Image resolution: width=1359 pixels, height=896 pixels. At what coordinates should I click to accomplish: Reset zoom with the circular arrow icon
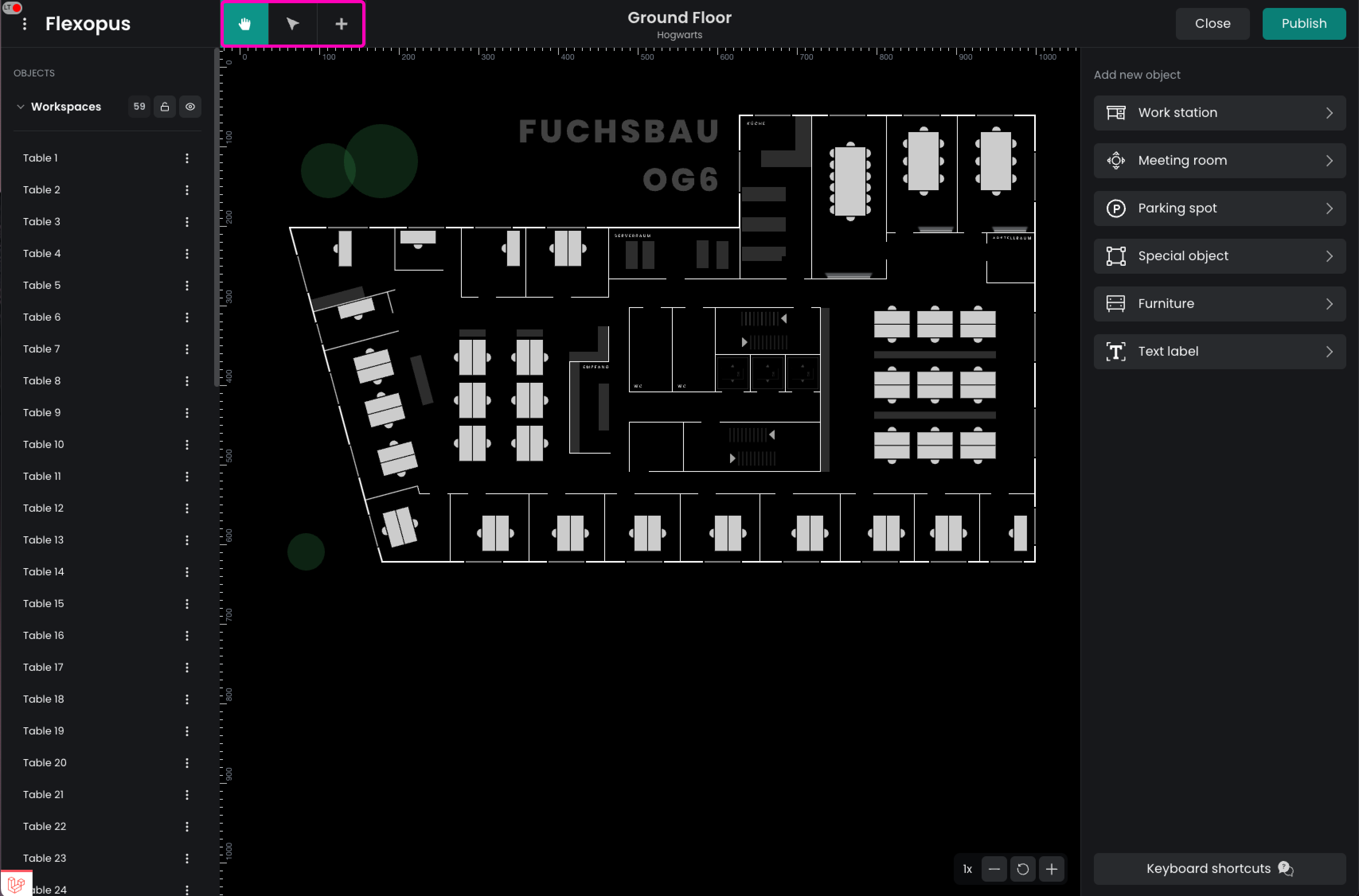point(1022,869)
